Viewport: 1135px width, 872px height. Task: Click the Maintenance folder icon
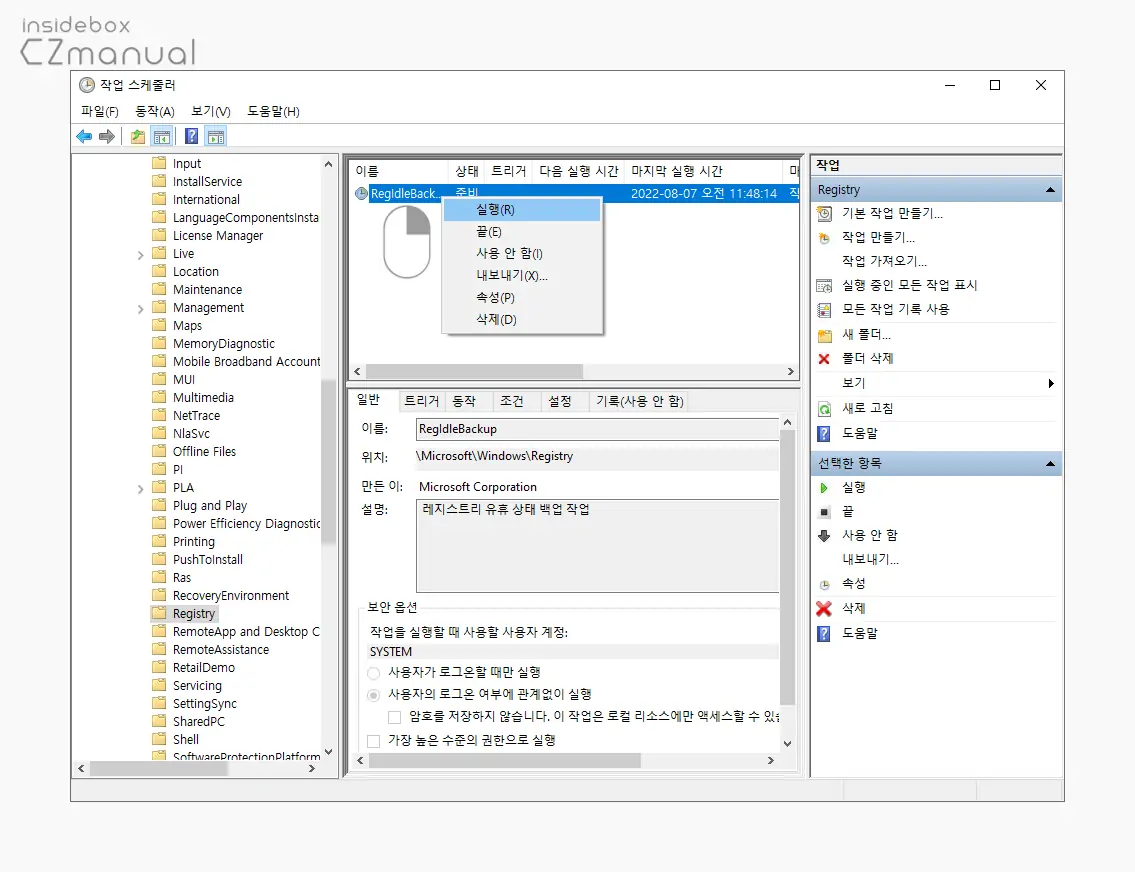(159, 289)
